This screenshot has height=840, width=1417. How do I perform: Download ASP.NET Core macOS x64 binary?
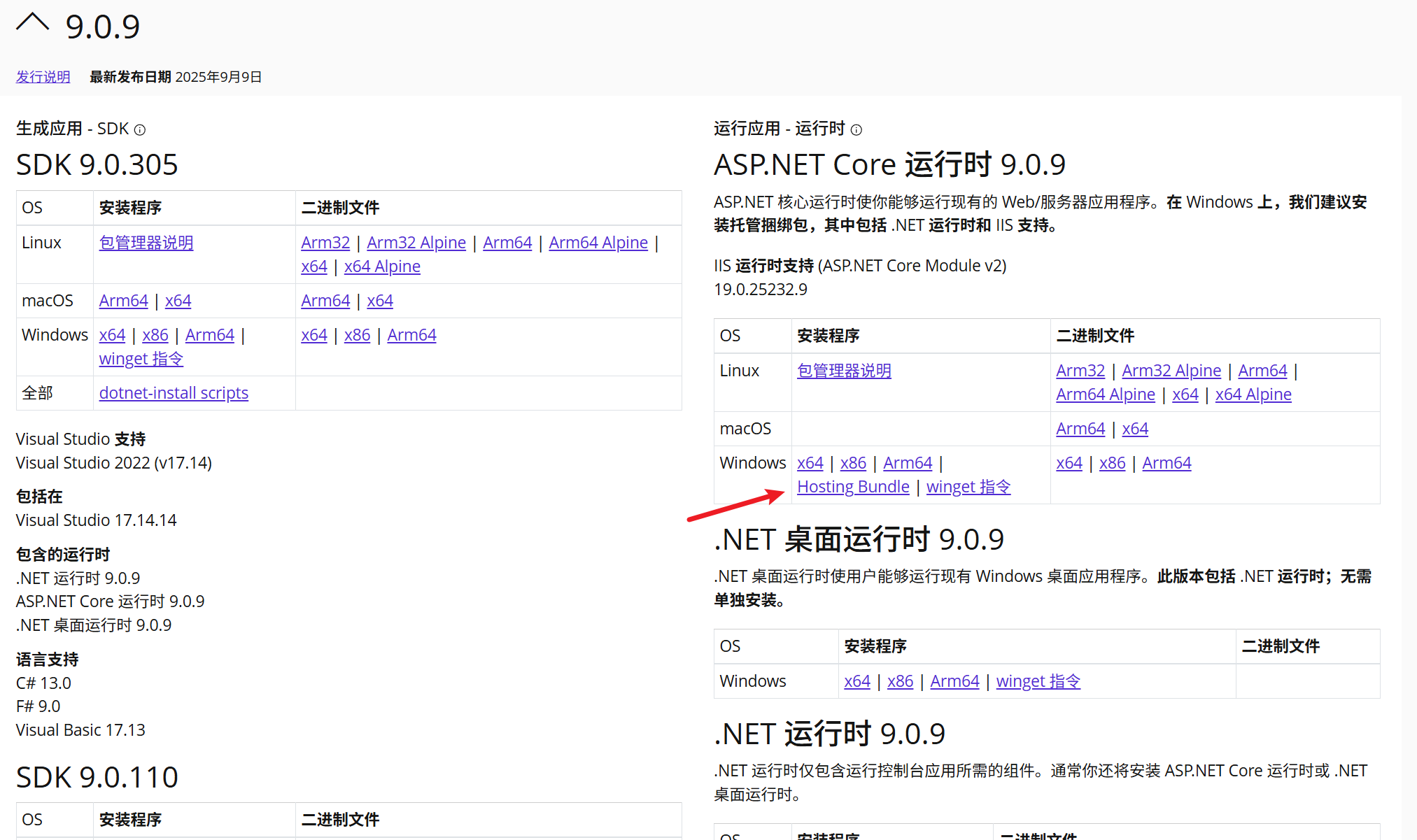pyautogui.click(x=1135, y=429)
